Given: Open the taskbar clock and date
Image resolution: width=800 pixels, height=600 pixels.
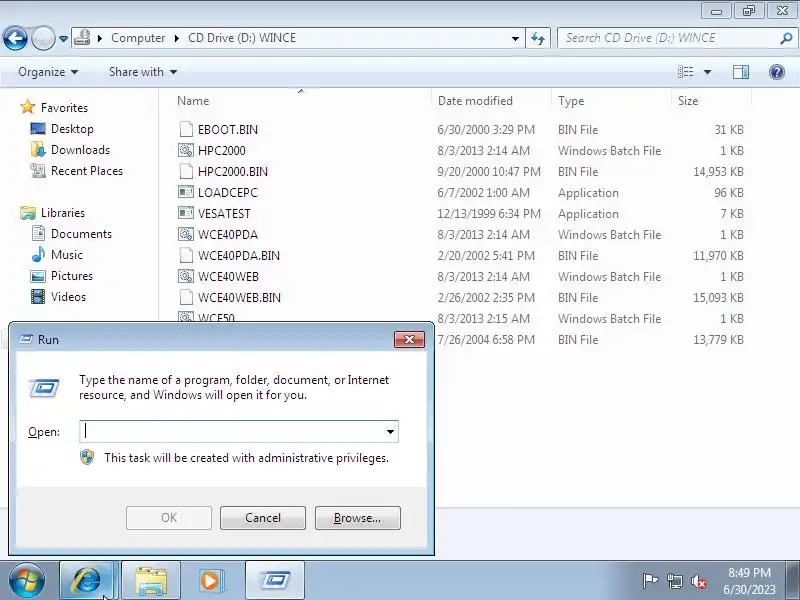Looking at the screenshot, I should click(749, 581).
